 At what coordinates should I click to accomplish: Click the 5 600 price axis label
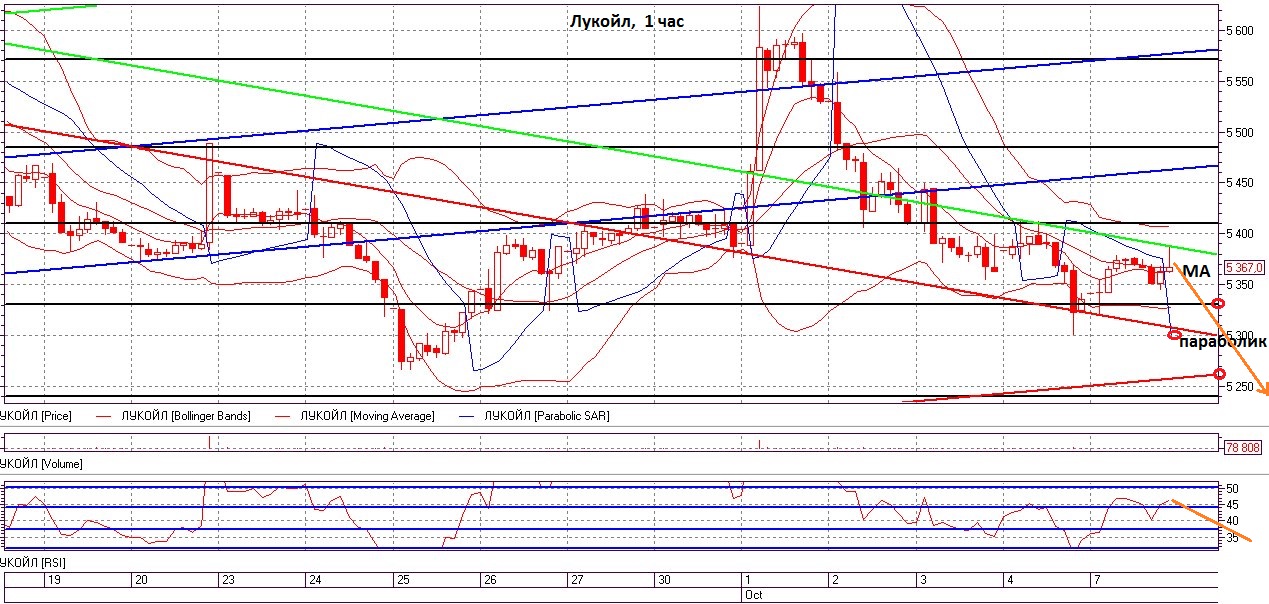click(1241, 31)
